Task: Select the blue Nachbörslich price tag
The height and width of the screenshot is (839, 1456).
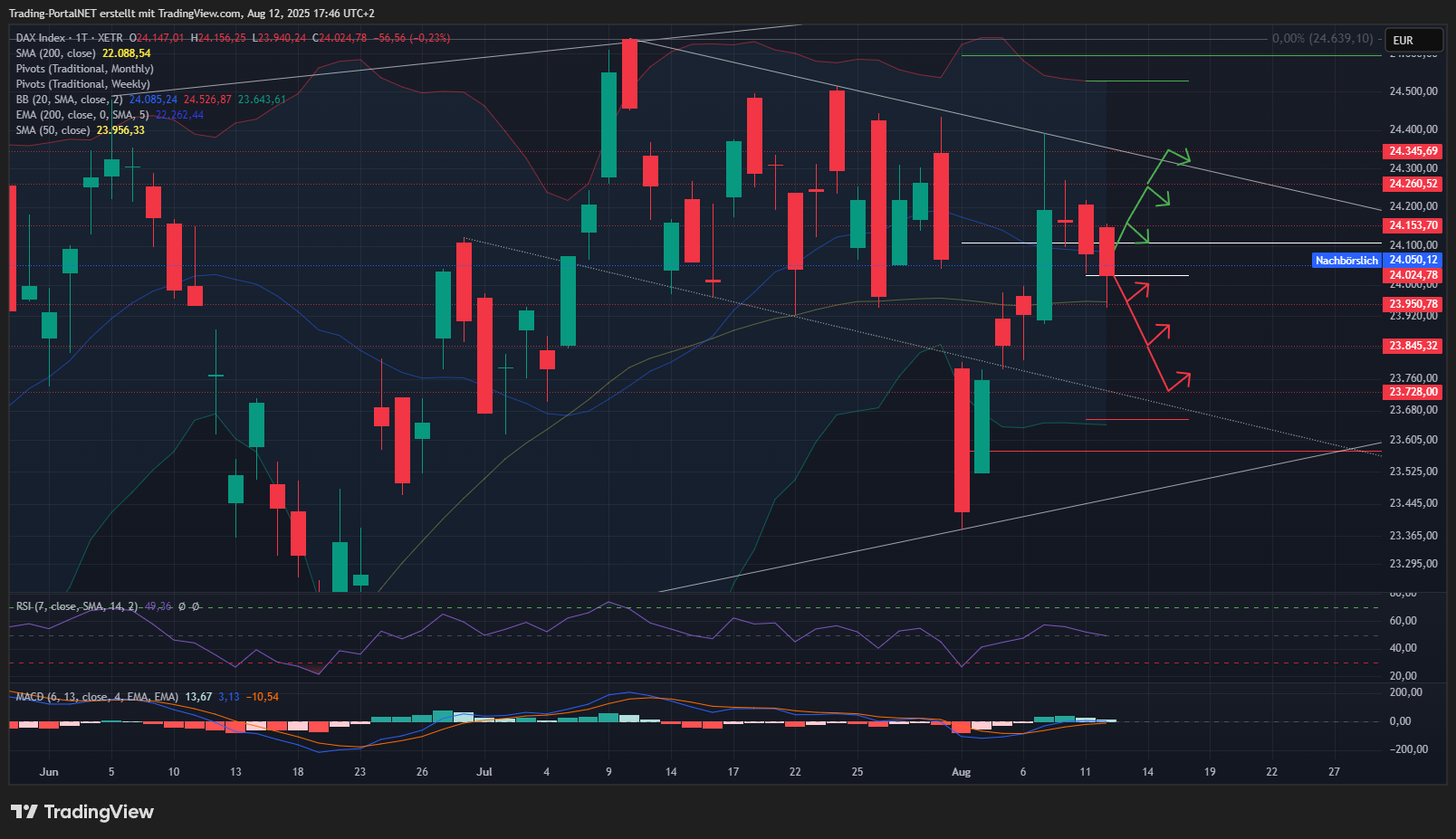Action: [x=1346, y=261]
